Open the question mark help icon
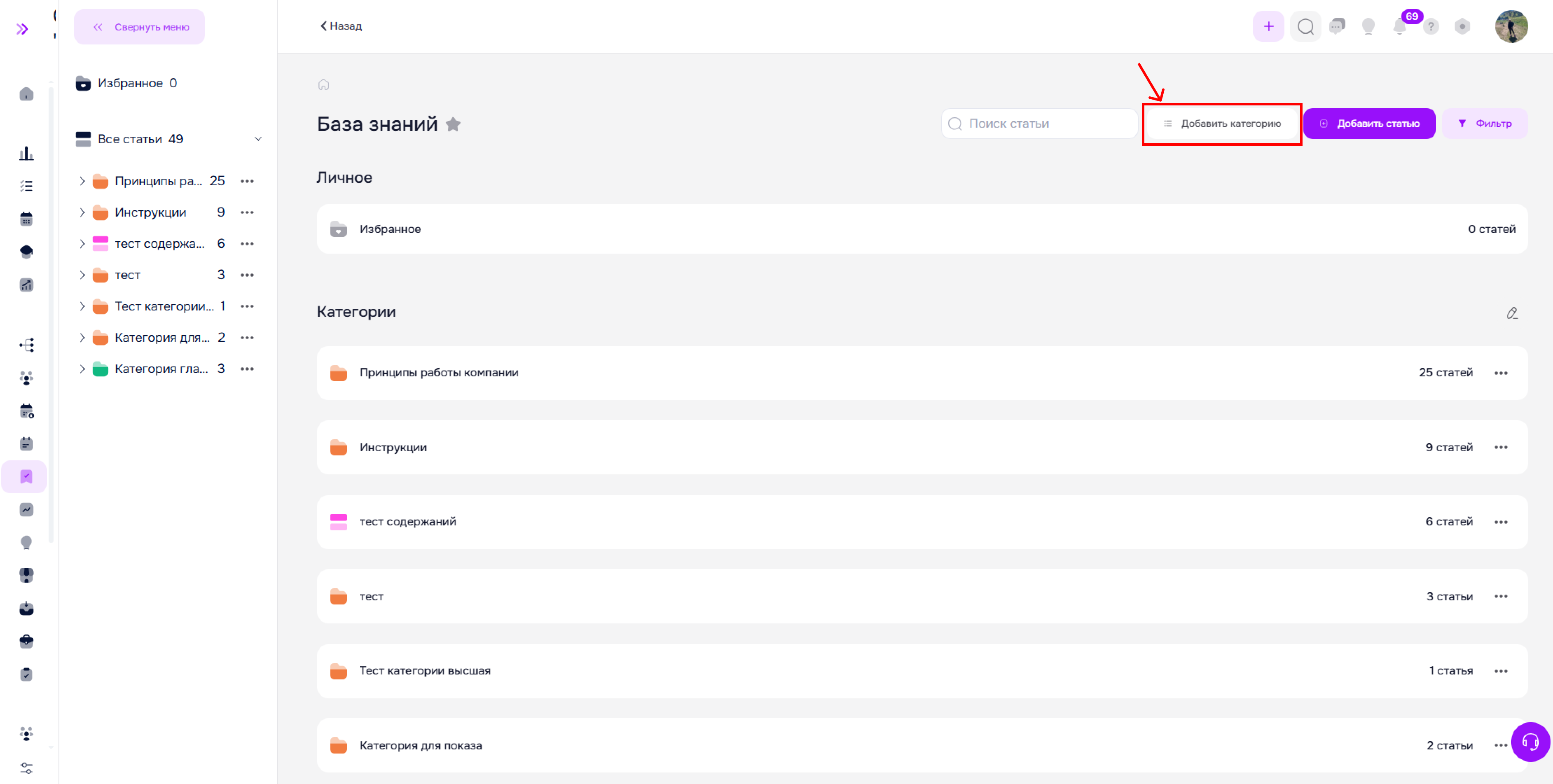Viewport: 1553px width, 784px height. click(x=1431, y=26)
